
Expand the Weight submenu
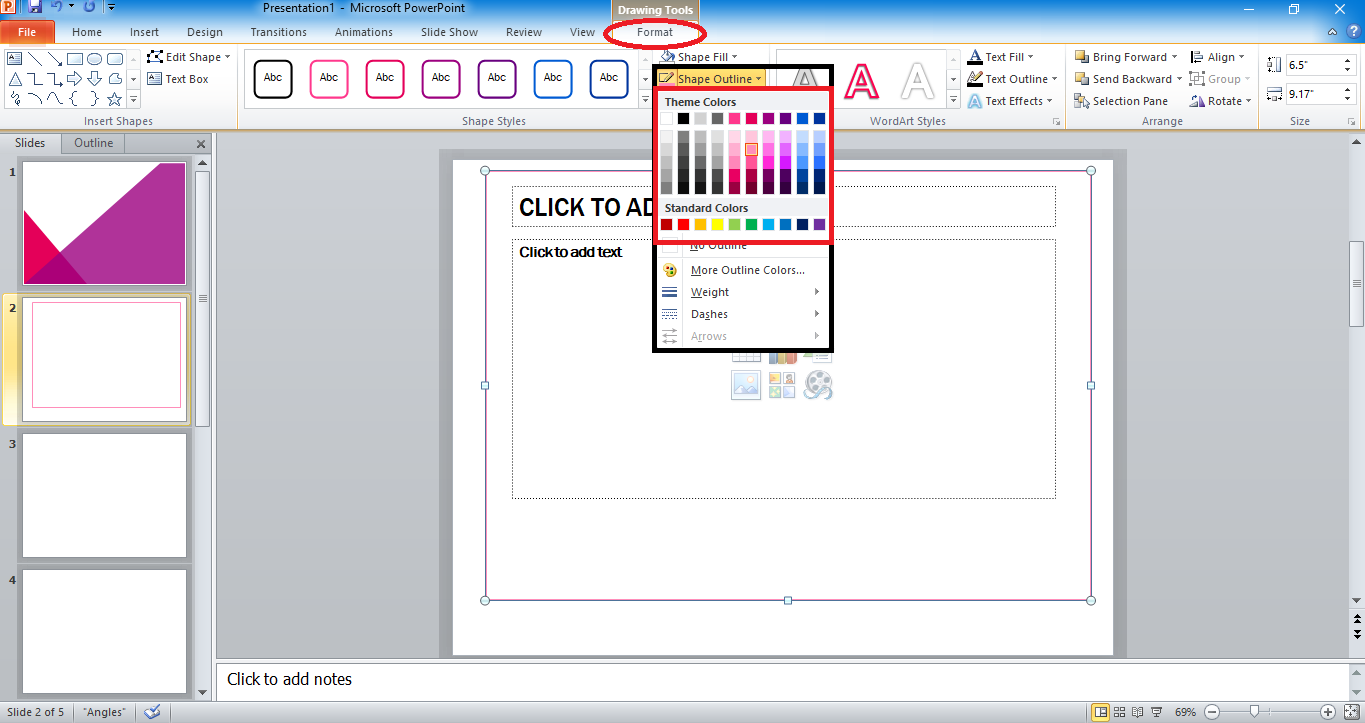(x=710, y=291)
